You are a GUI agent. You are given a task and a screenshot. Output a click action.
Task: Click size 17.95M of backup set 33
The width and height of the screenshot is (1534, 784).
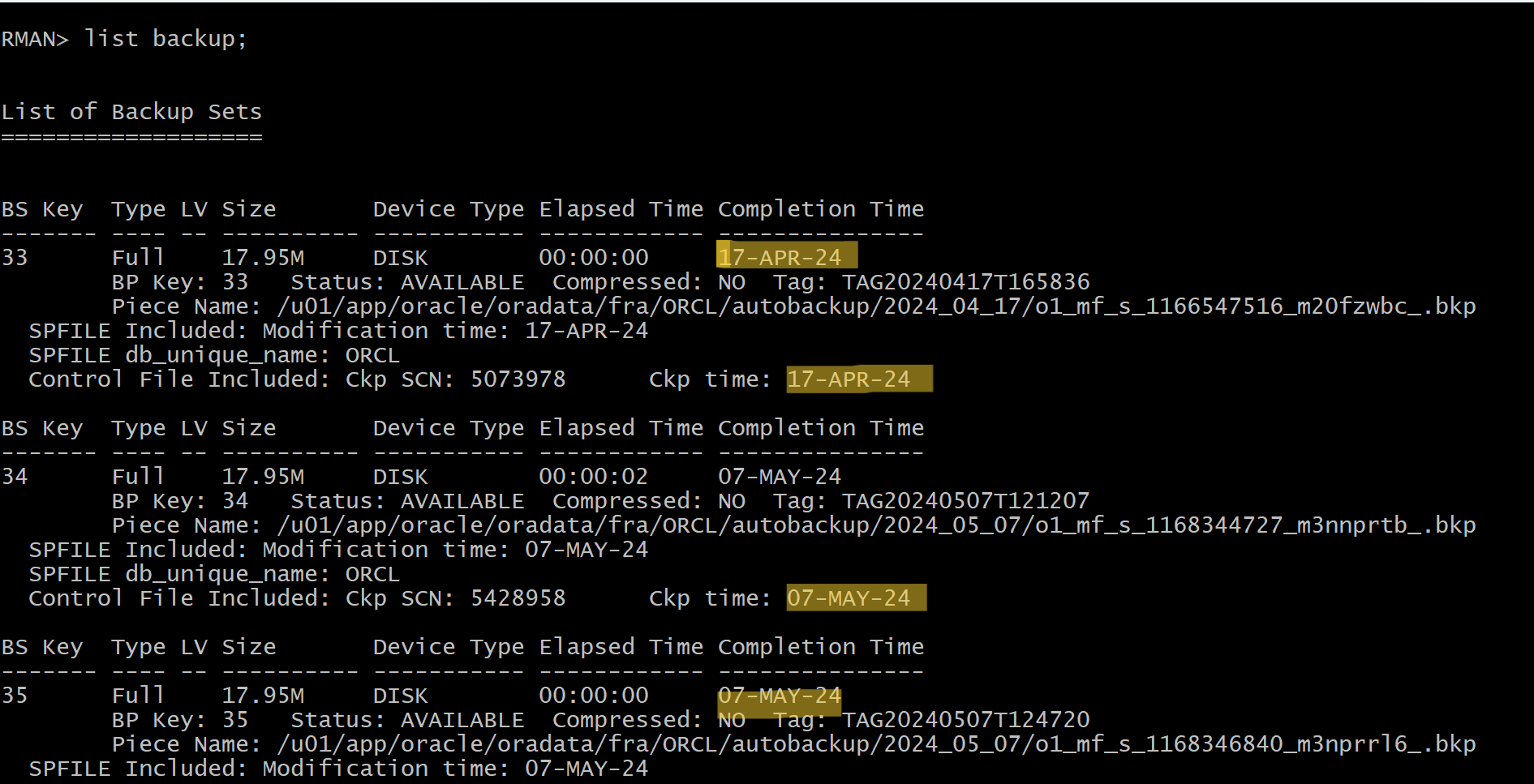tap(263, 258)
